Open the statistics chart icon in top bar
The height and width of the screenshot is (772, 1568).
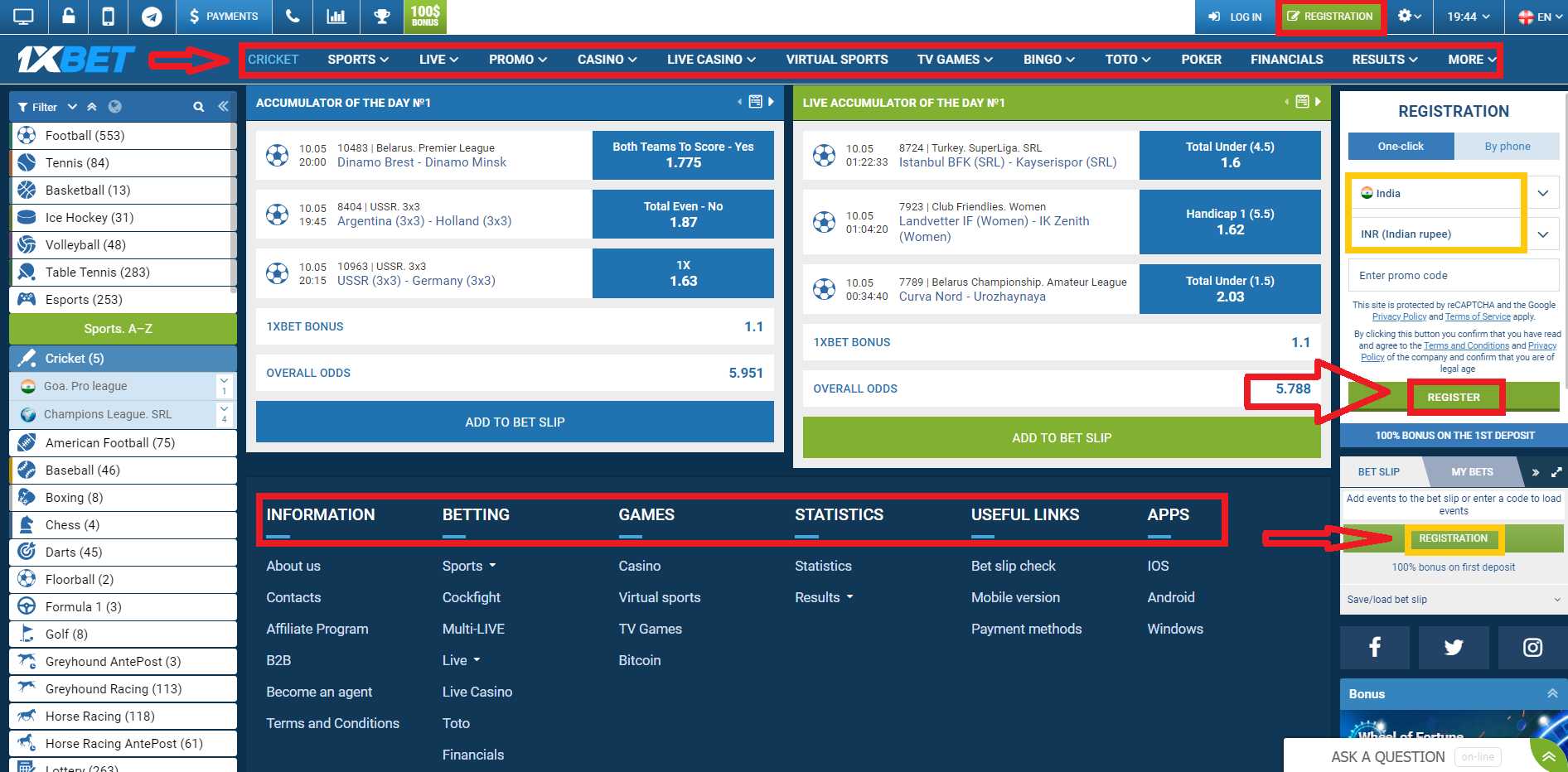336,17
